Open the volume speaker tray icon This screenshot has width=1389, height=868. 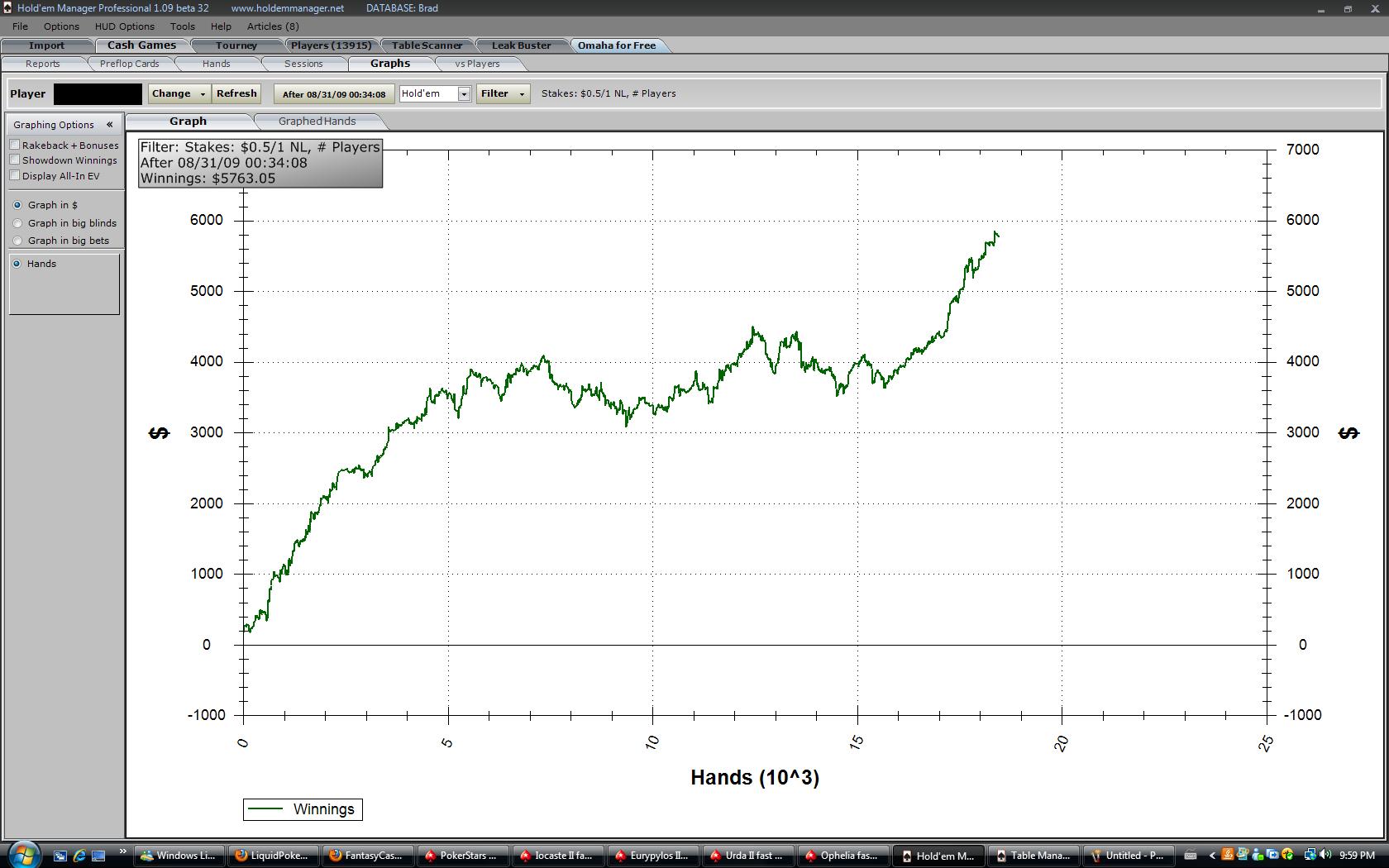click(x=1325, y=855)
